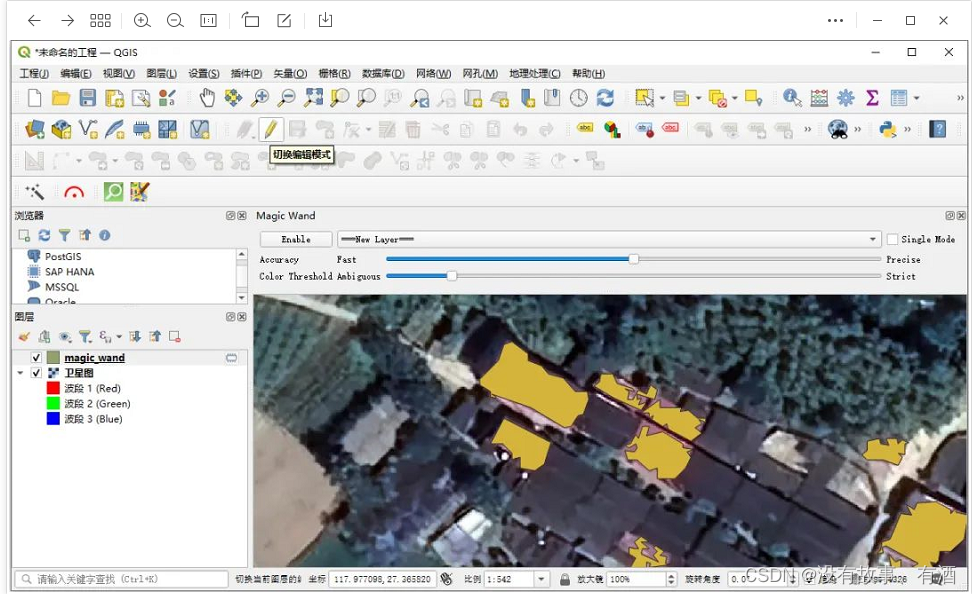The width and height of the screenshot is (972, 594).
Task: Click the Color Threshold slider handle
Action: pos(452,276)
